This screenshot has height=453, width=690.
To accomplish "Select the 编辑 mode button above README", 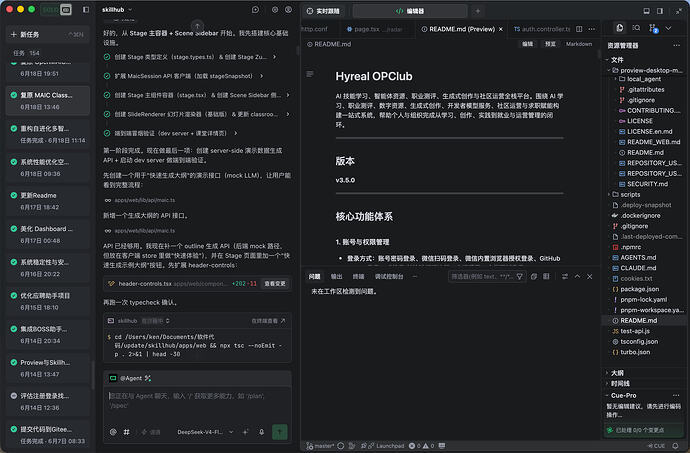I will pos(528,44).
